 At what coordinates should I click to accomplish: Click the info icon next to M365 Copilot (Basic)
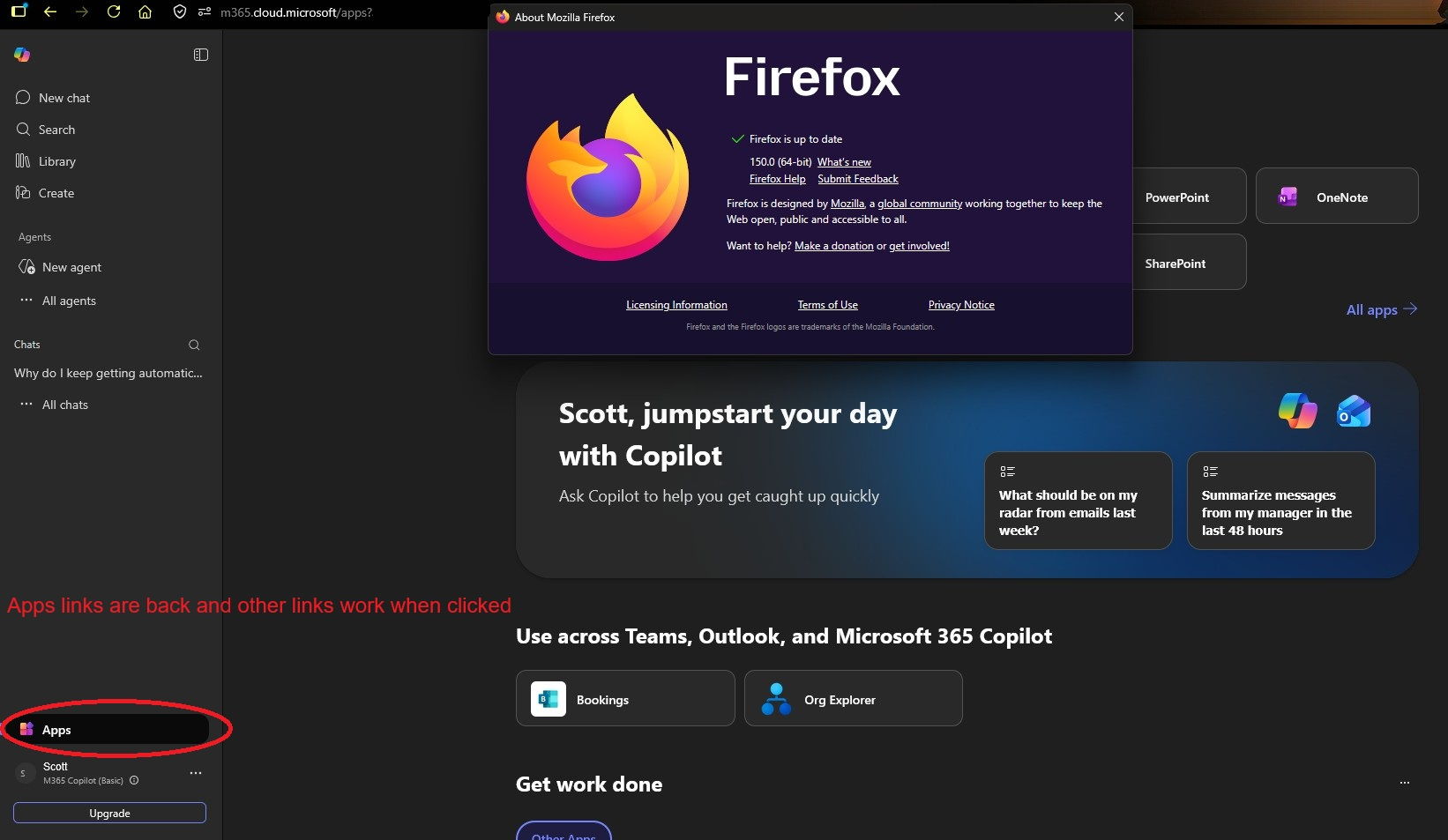pos(134,780)
